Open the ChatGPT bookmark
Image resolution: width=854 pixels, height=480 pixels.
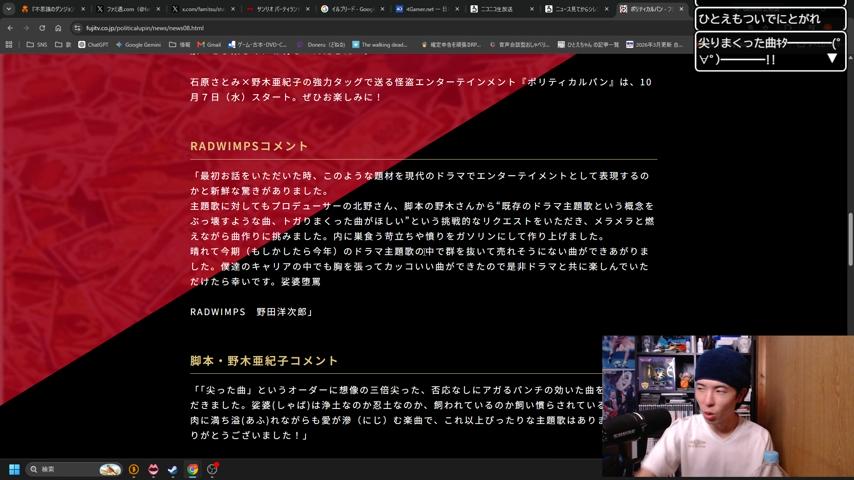(93, 45)
